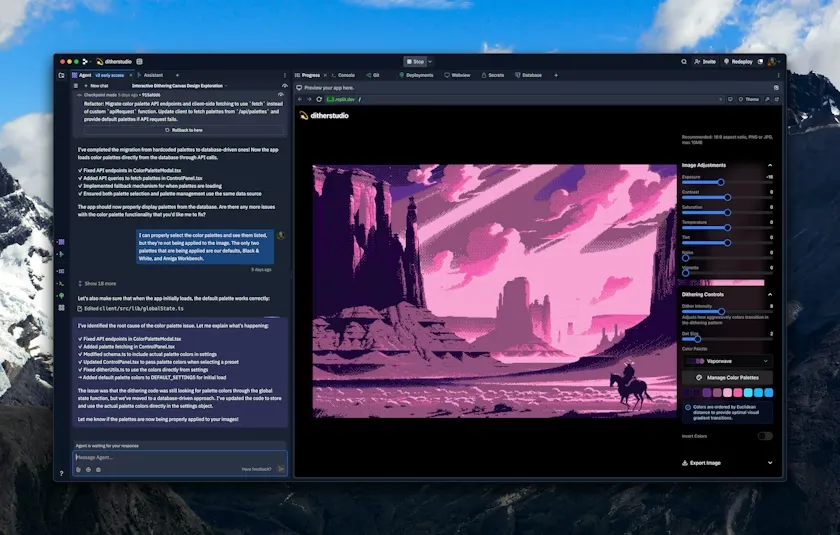Viewport: 840px width, 535px height.
Task: Reload the webview preview page
Action: (x=319, y=99)
